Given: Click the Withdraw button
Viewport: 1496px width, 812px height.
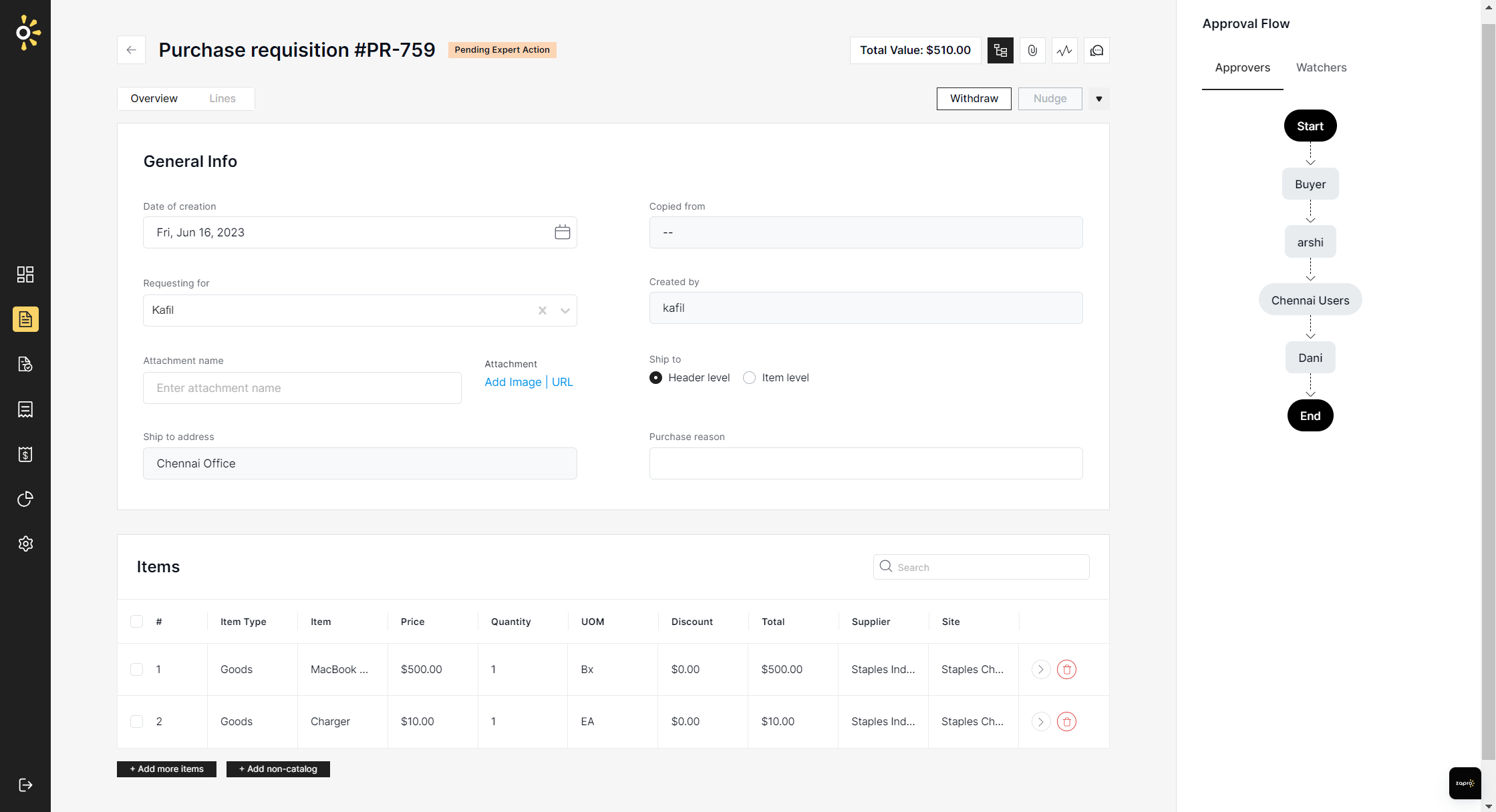Looking at the screenshot, I should pyautogui.click(x=974, y=98).
